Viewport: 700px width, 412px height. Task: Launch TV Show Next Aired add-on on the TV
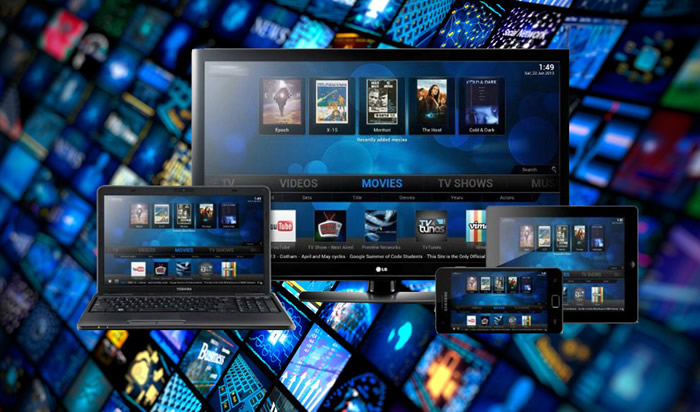(330, 226)
